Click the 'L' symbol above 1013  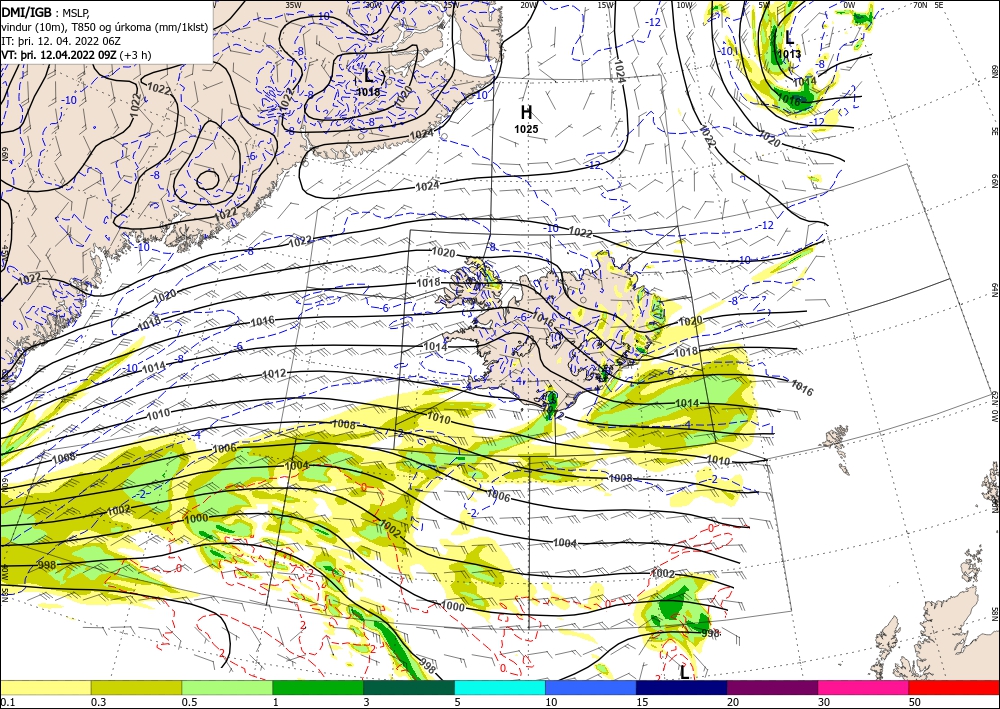[790, 38]
